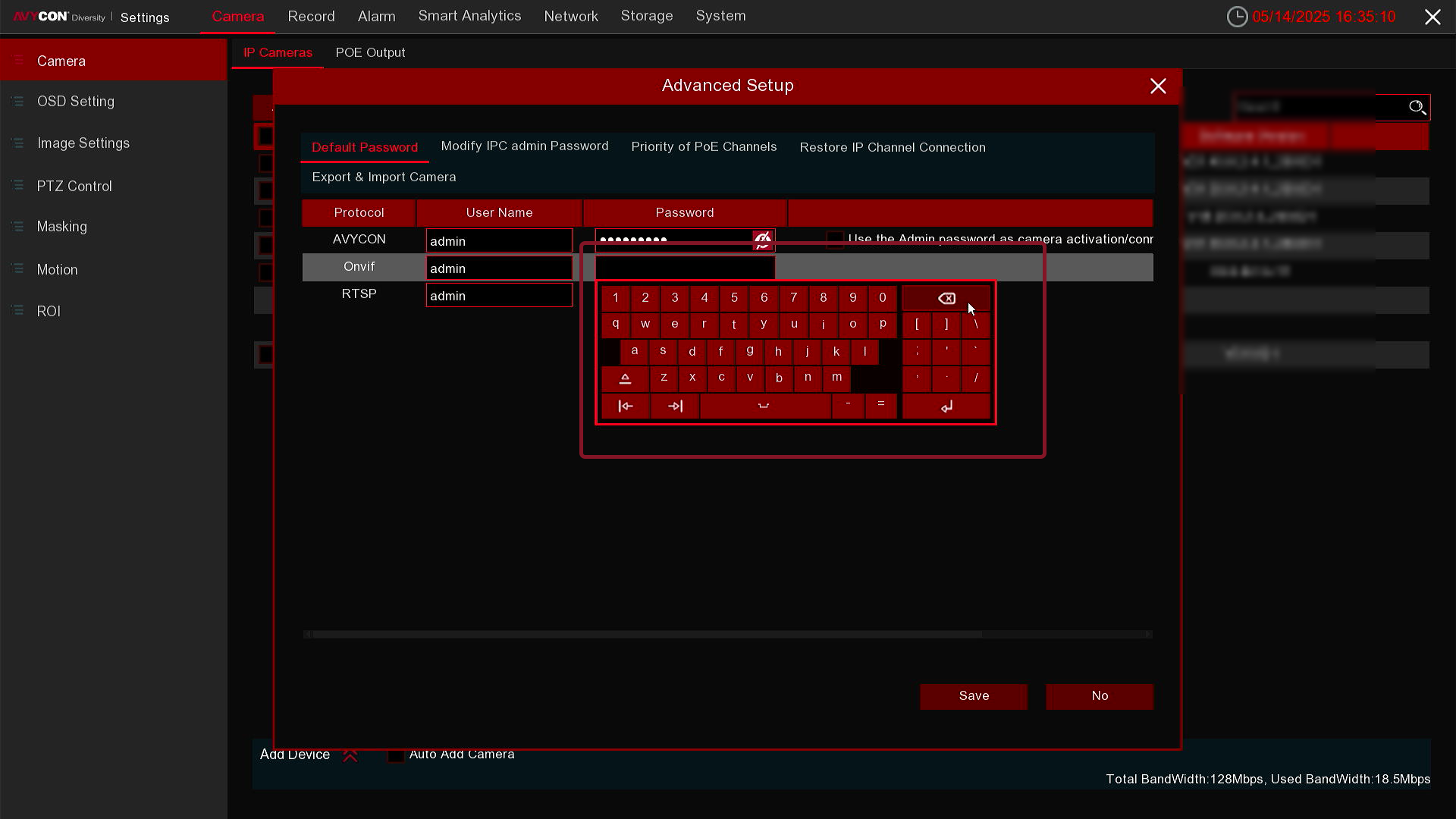Screen dimensions: 1456x819
Task: Open Smart Analytics top menu
Action: click(x=469, y=16)
